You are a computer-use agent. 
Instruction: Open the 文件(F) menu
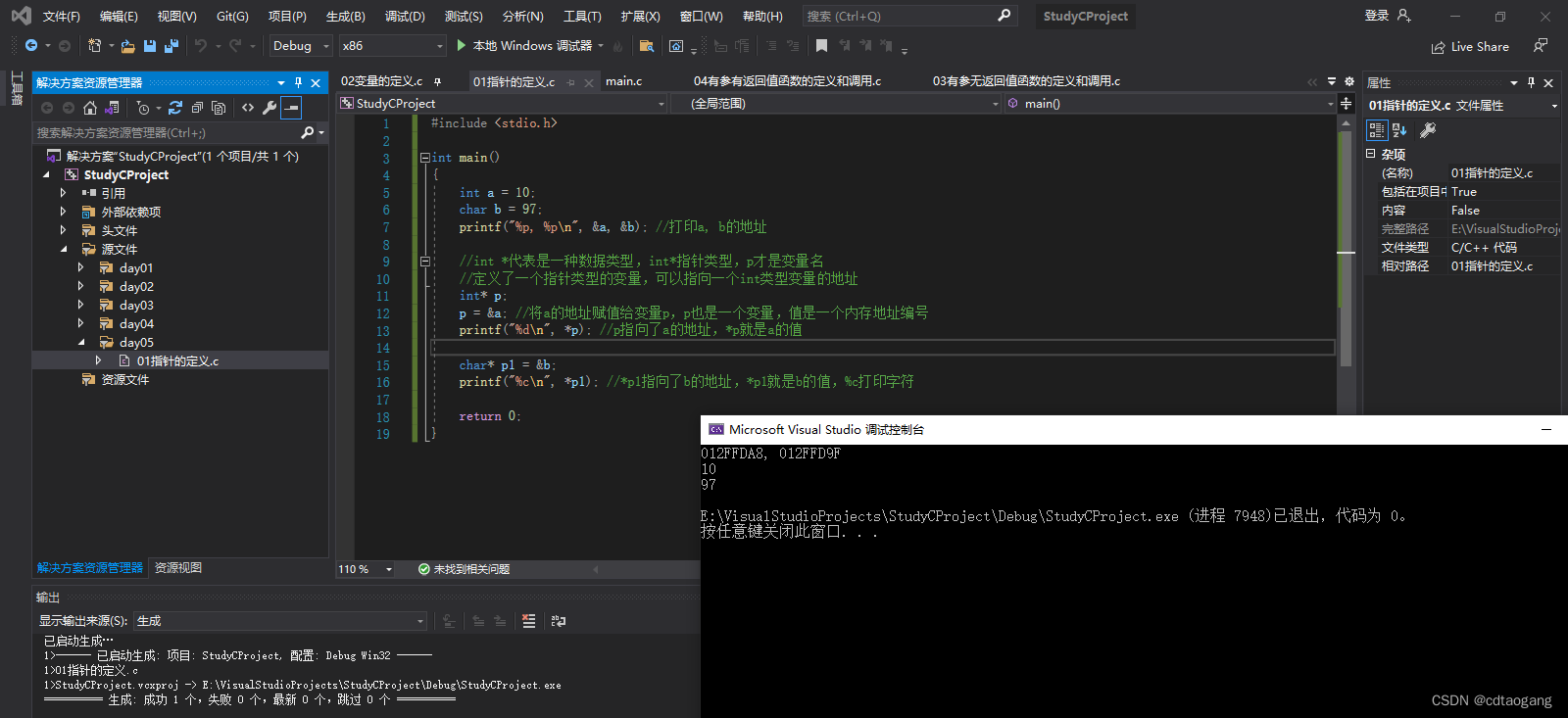[61, 17]
